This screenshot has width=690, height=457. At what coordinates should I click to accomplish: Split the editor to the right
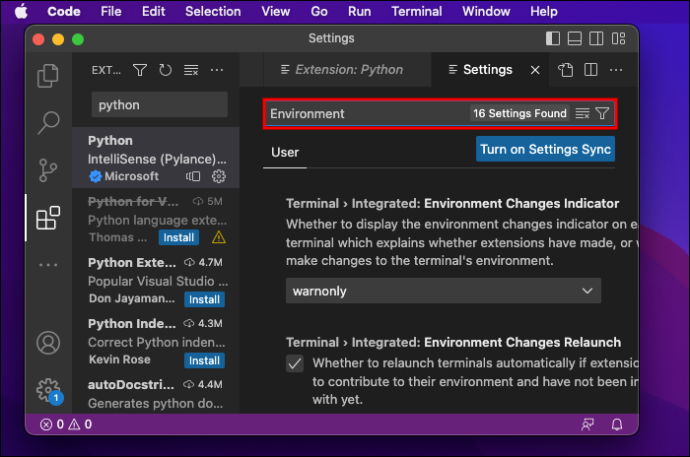coord(591,70)
